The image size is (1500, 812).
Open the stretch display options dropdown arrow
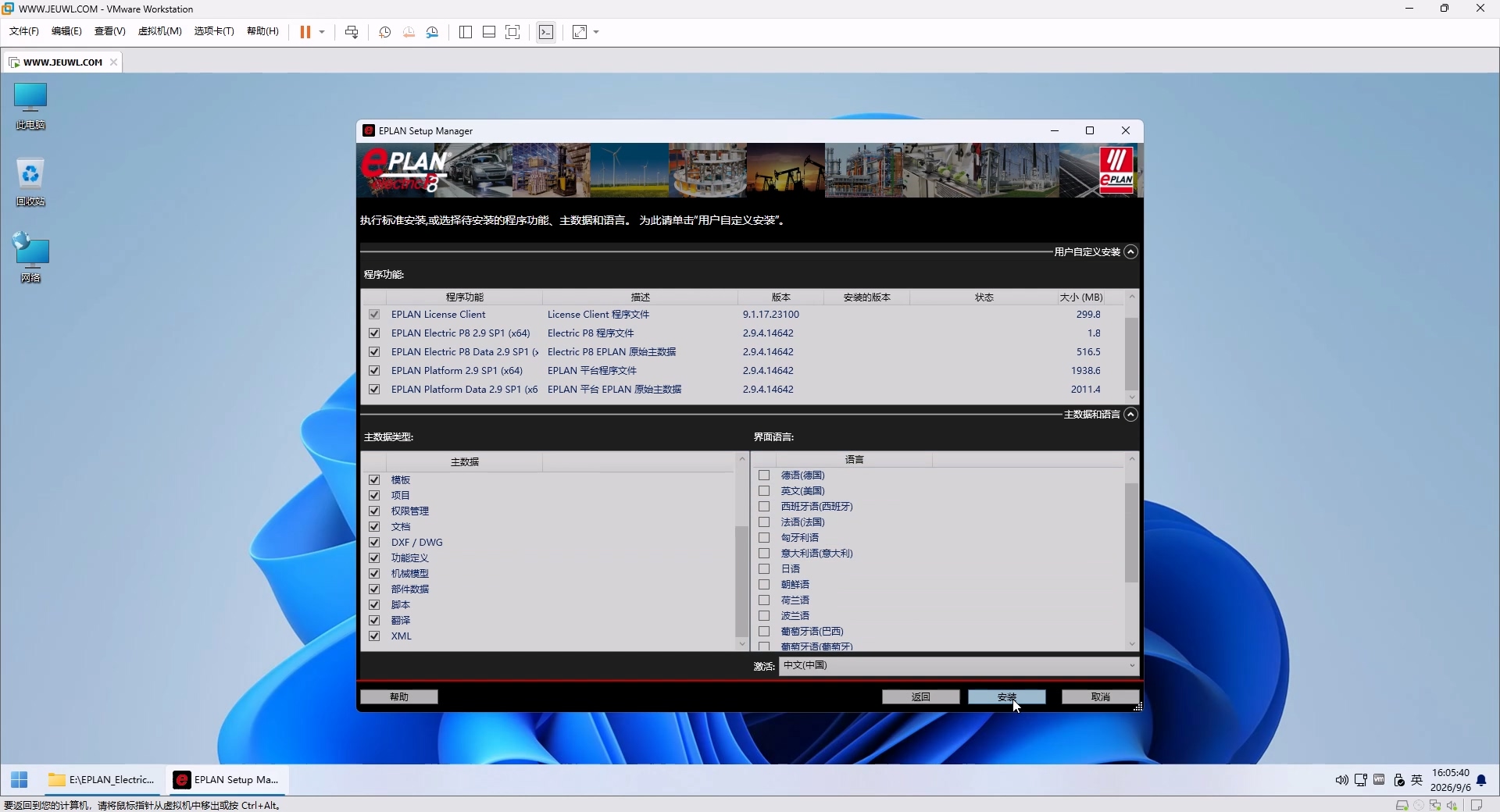(596, 32)
